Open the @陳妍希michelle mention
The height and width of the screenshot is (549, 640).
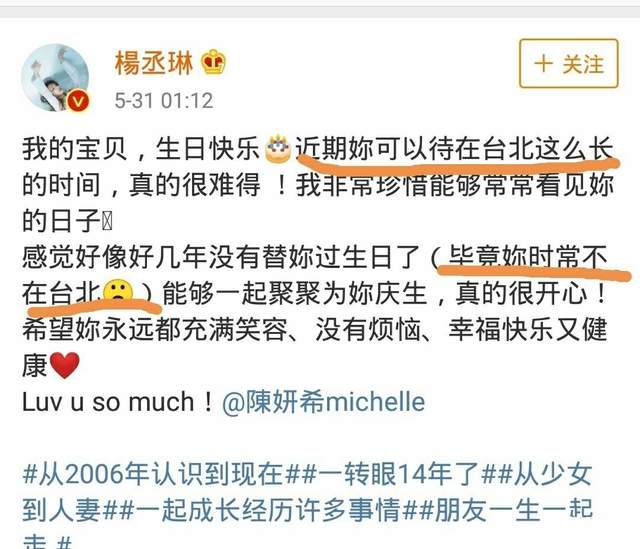[323, 402]
